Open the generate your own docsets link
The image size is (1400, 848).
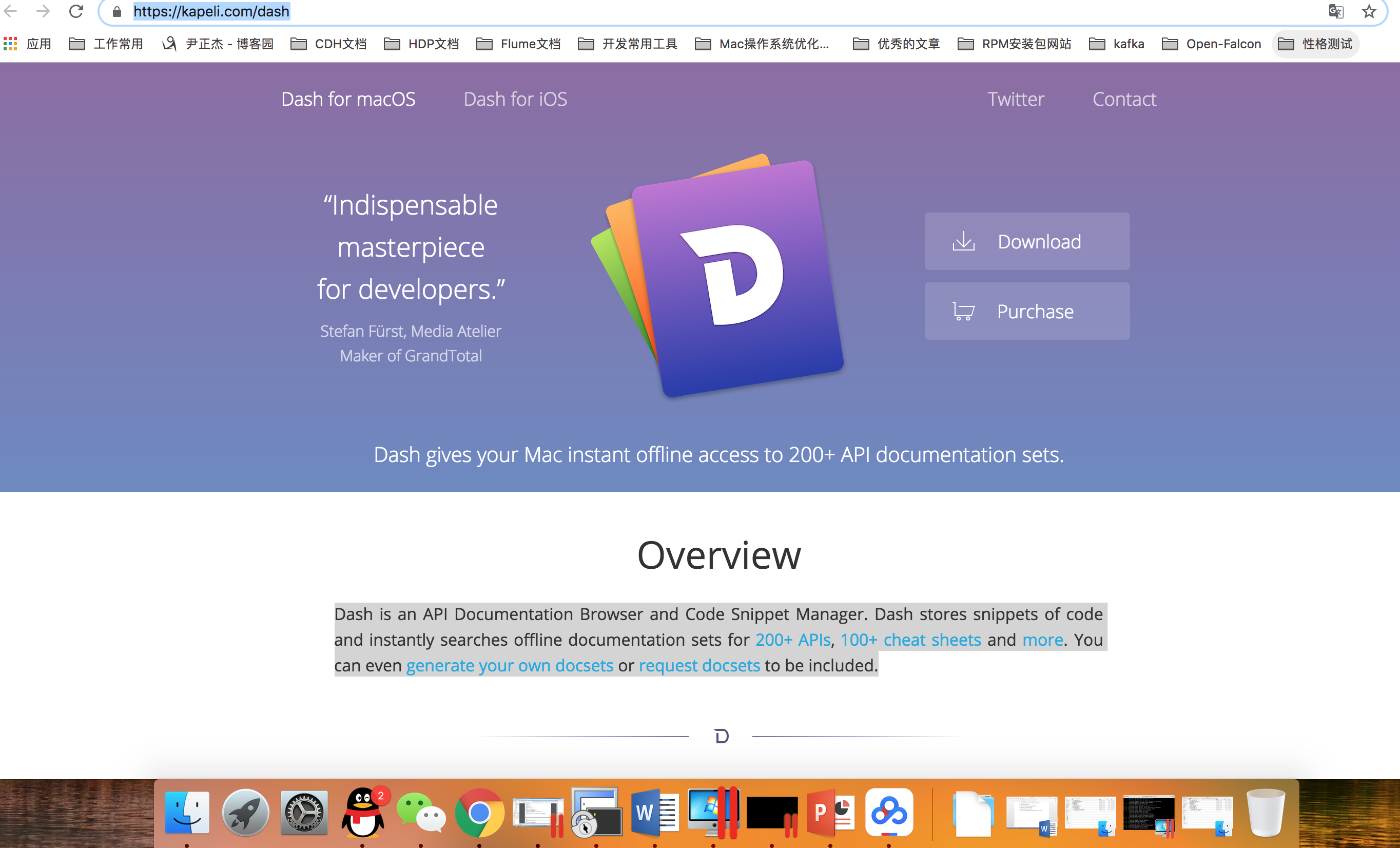[x=510, y=666]
